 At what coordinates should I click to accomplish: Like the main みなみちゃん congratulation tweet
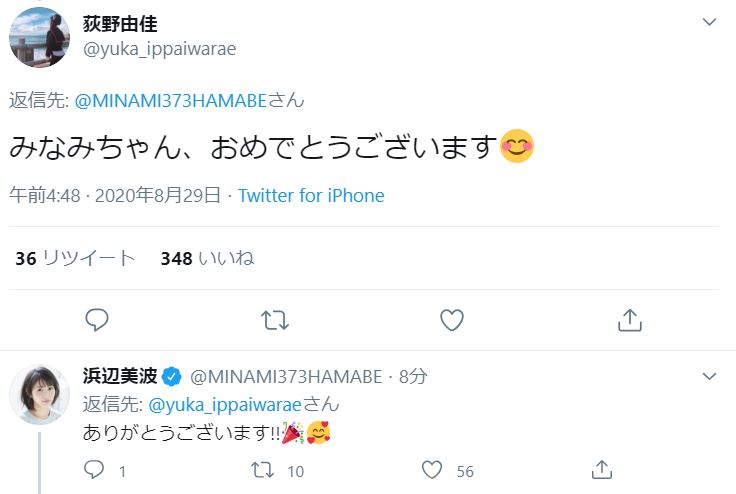452,320
